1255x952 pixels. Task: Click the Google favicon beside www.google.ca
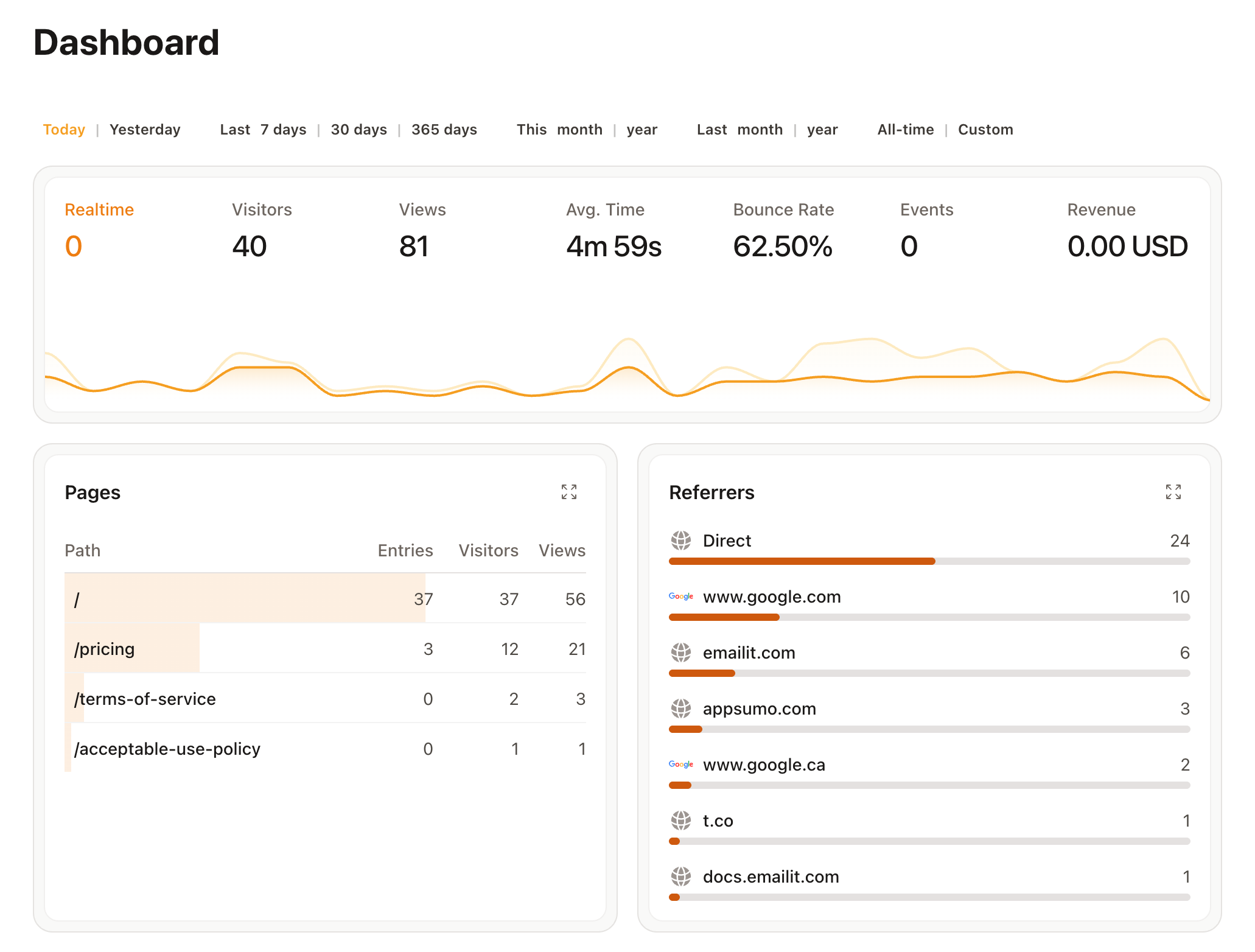(x=681, y=765)
